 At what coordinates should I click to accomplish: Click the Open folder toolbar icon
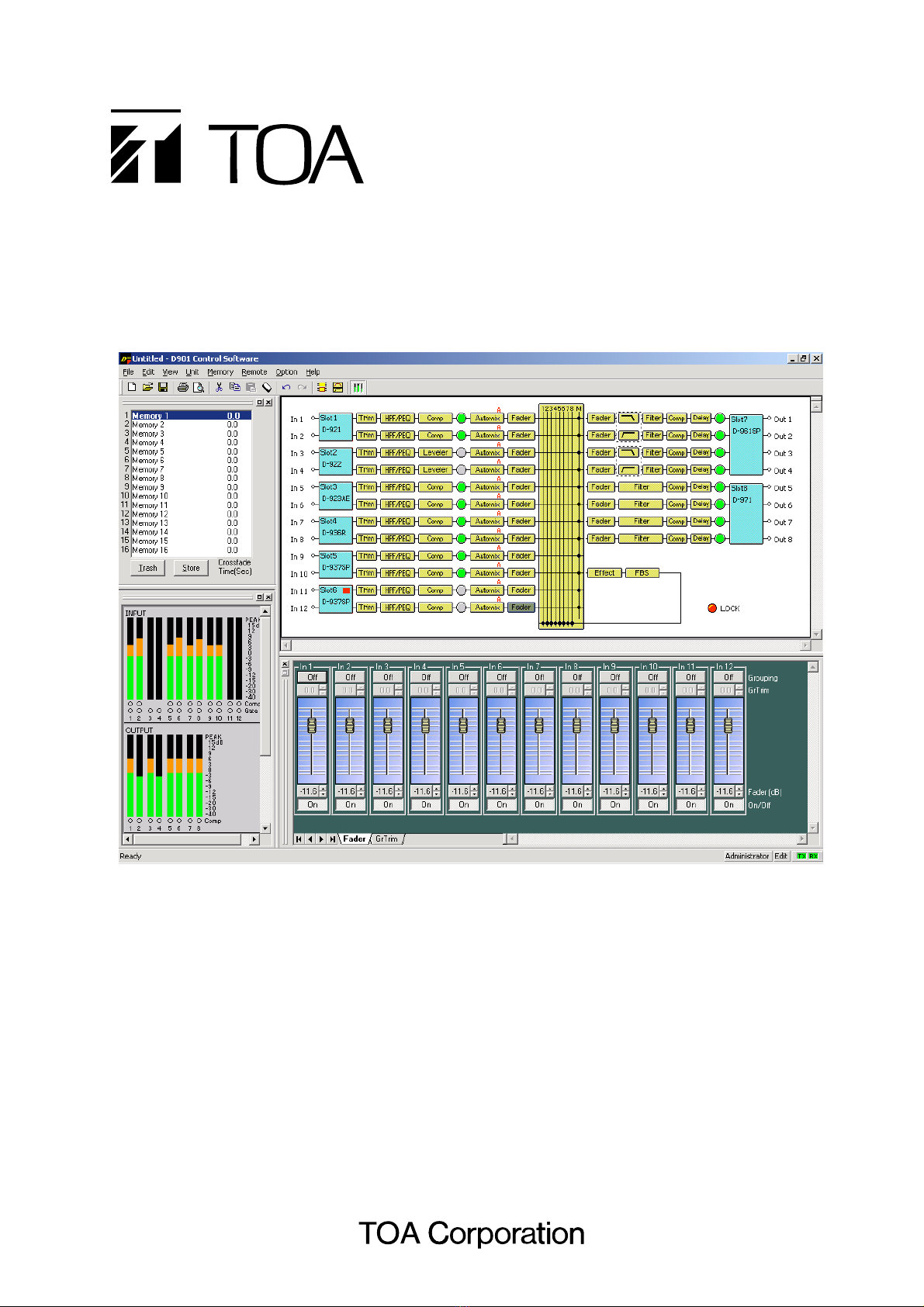pos(147,387)
